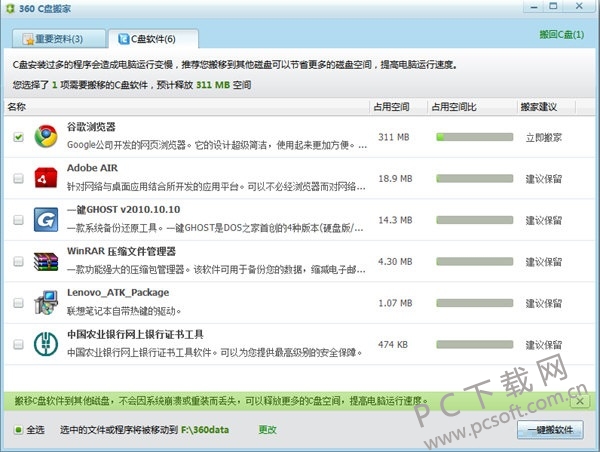
Task: Click the 一键GHOST blue G icon
Action: [46, 220]
